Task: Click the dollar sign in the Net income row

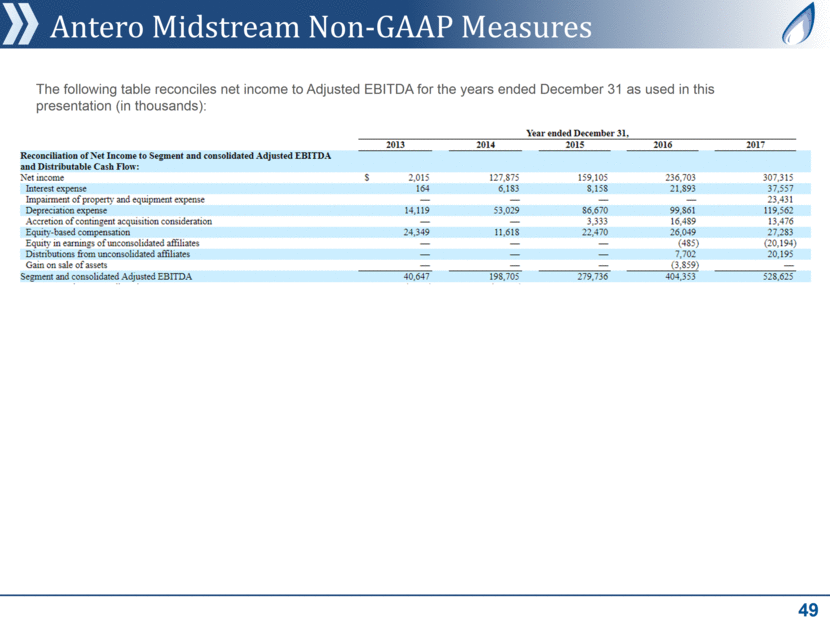Action: pos(366,178)
